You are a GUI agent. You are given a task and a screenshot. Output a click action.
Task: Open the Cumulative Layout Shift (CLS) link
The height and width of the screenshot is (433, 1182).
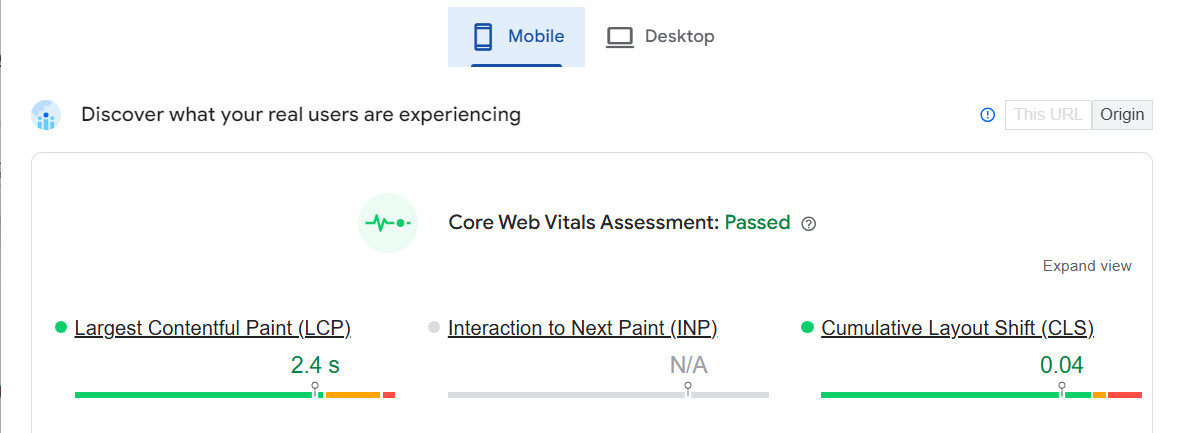[x=957, y=328]
